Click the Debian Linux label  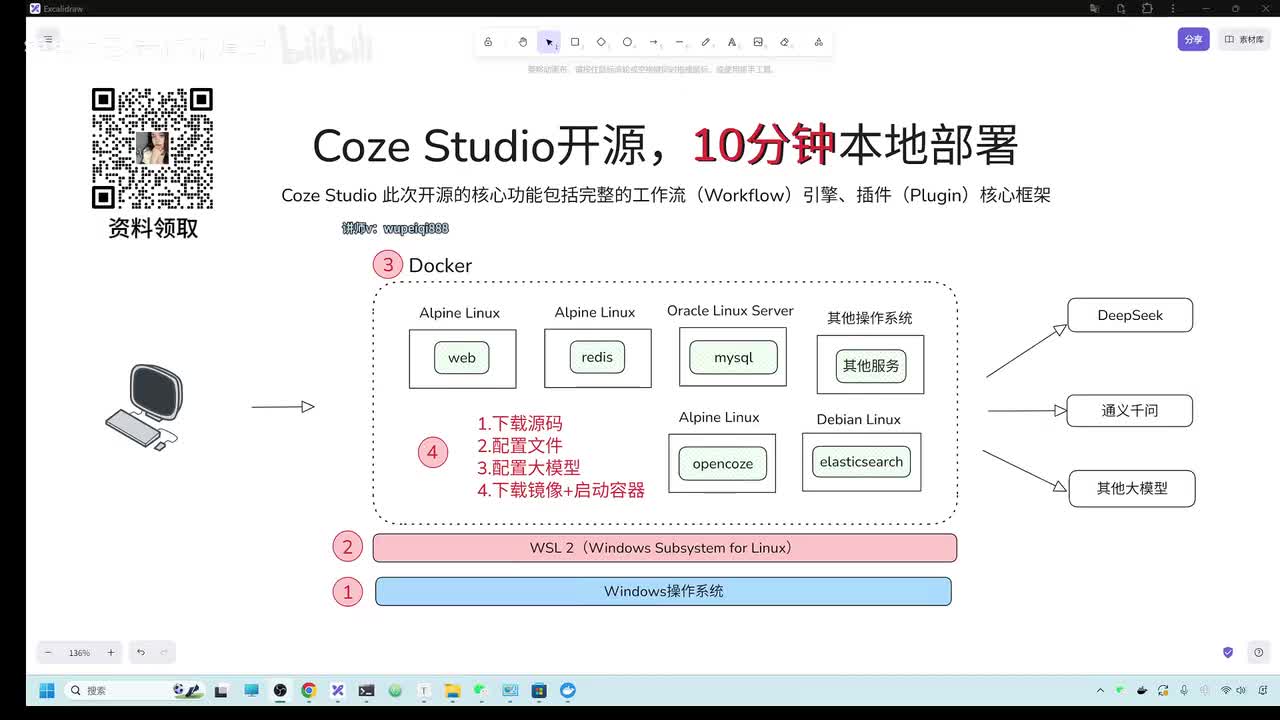858,419
